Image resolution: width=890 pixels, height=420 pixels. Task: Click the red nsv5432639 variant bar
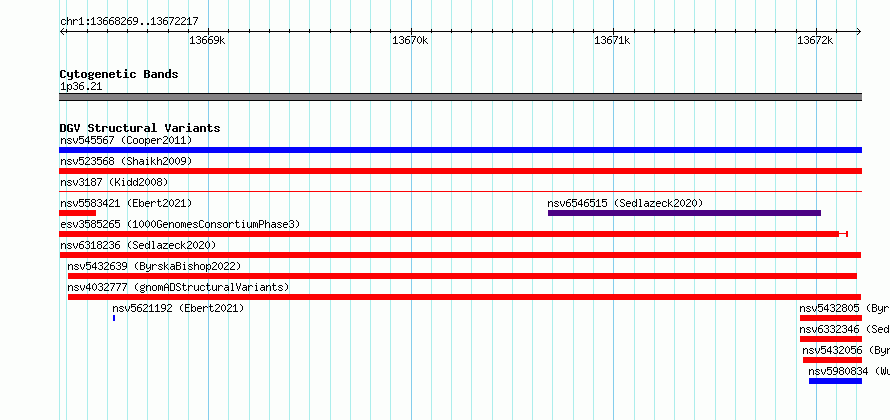pos(462,276)
